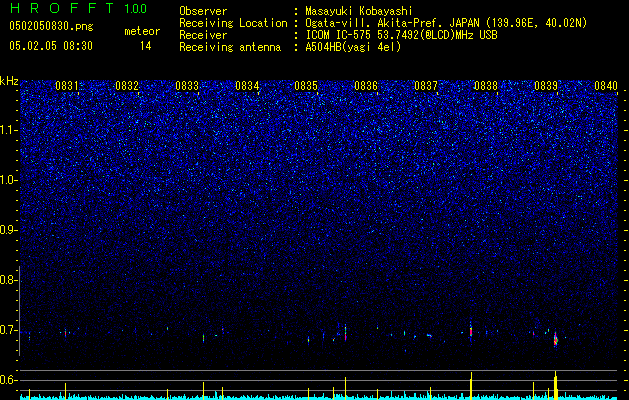Click the receiving location Ogata-vill. text
Image resolution: width=629 pixels, height=400 pixels.
click(446, 23)
